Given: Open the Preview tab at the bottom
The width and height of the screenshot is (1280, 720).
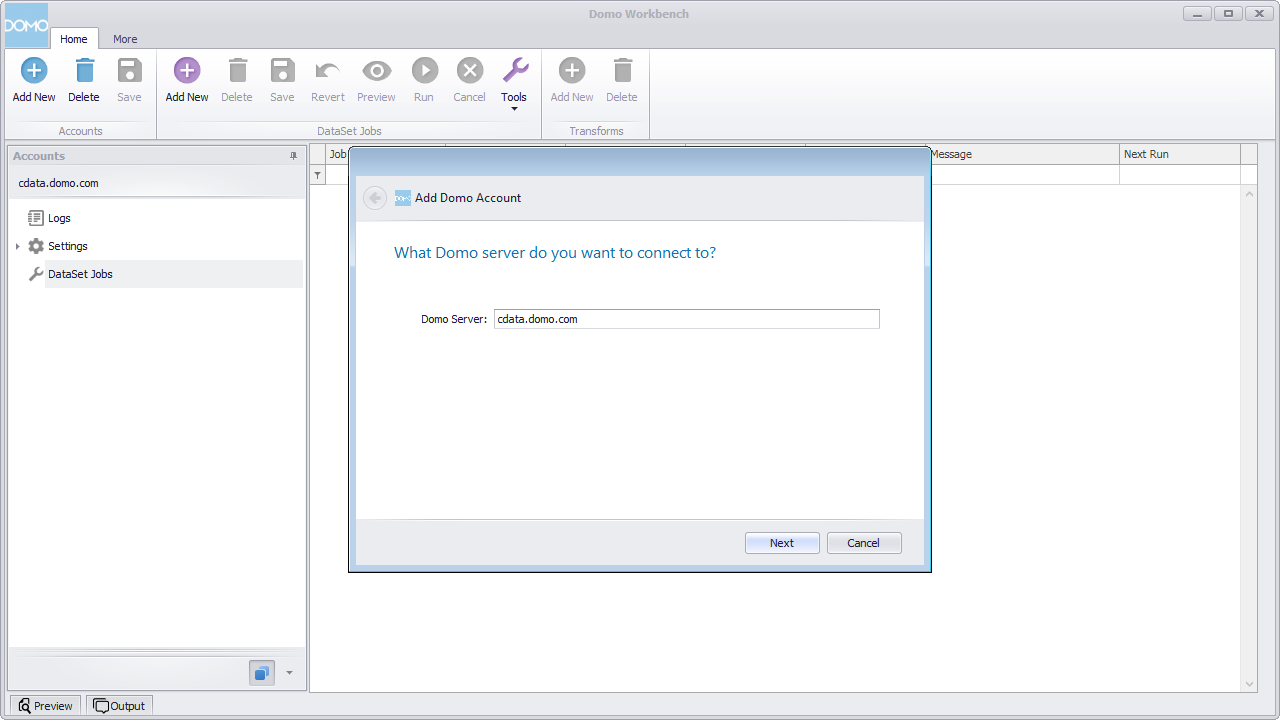Looking at the screenshot, I should 45,706.
